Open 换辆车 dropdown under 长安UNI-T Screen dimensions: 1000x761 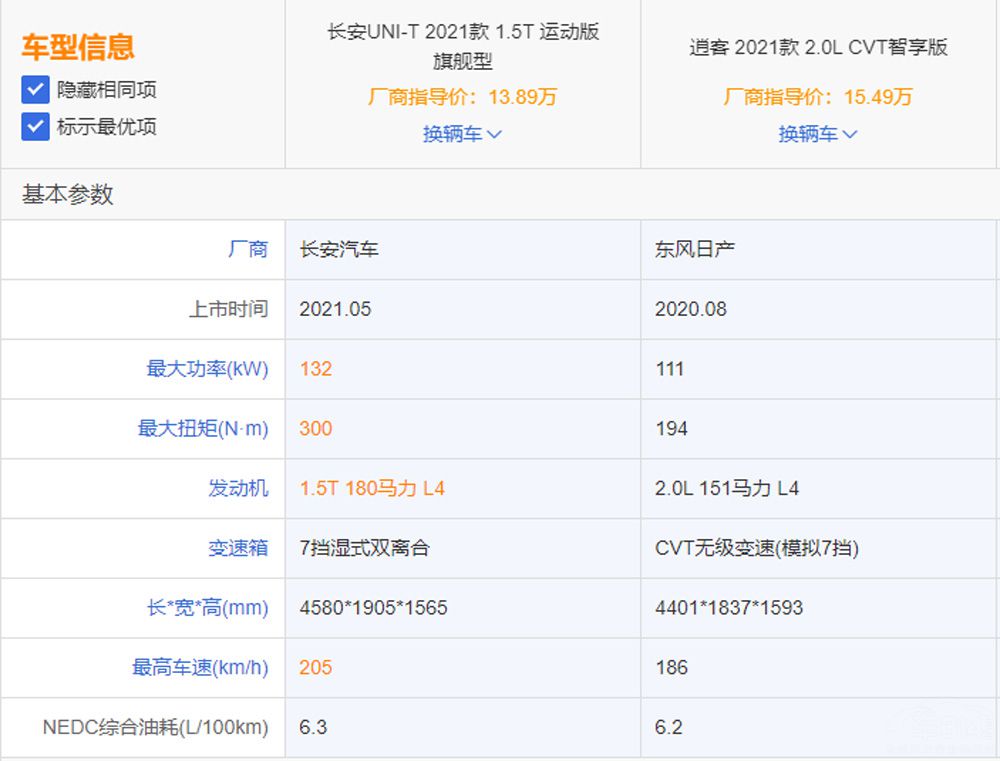[x=462, y=134]
